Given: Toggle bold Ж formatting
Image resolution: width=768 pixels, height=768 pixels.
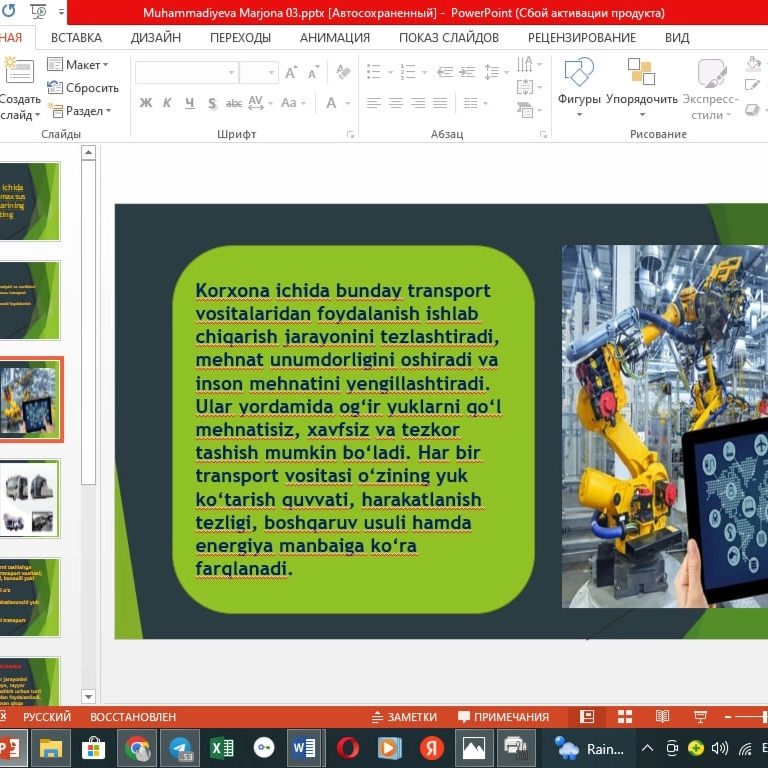Looking at the screenshot, I should click(x=146, y=103).
